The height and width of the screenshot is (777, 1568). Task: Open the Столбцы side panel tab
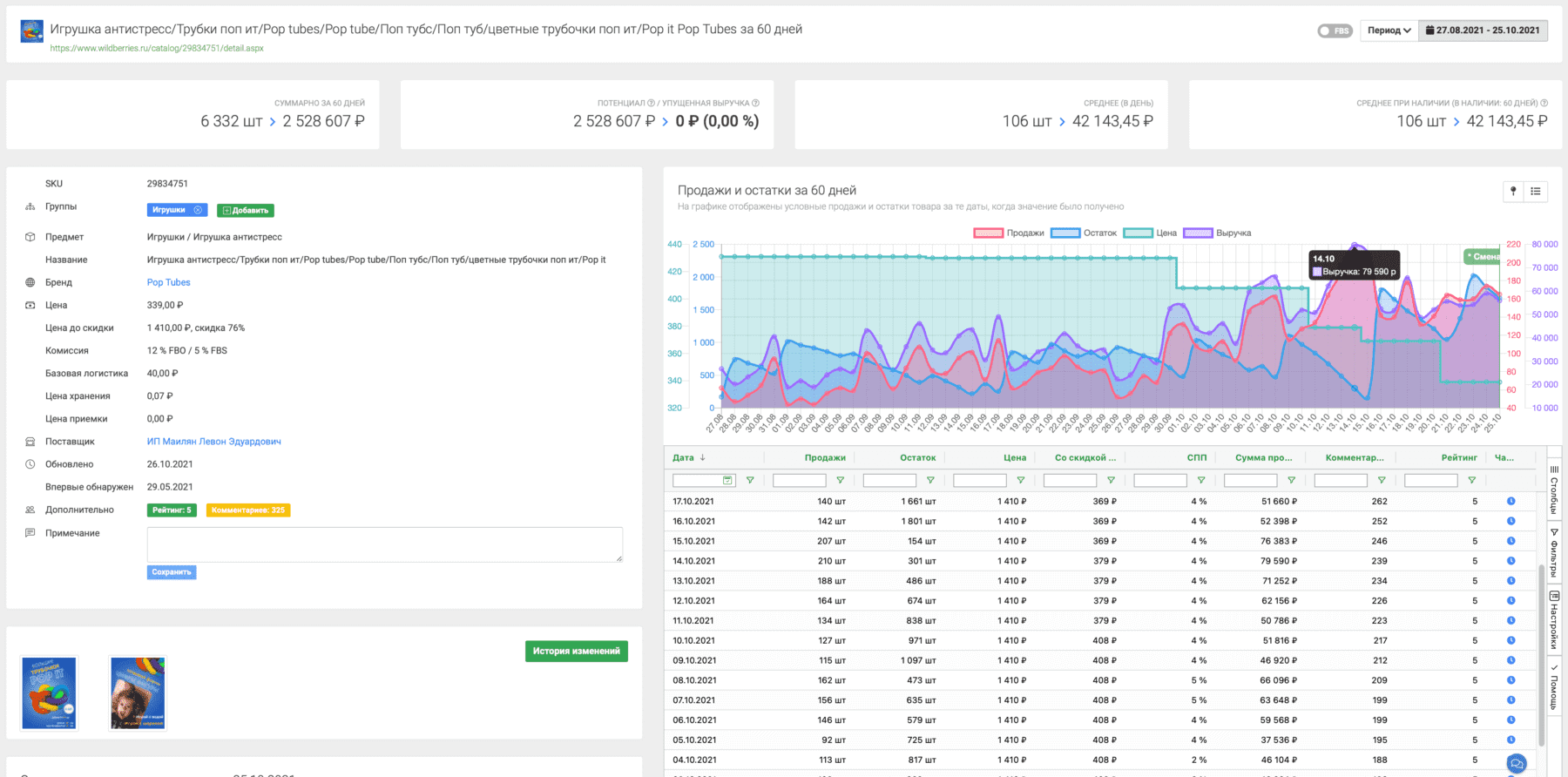(1553, 490)
